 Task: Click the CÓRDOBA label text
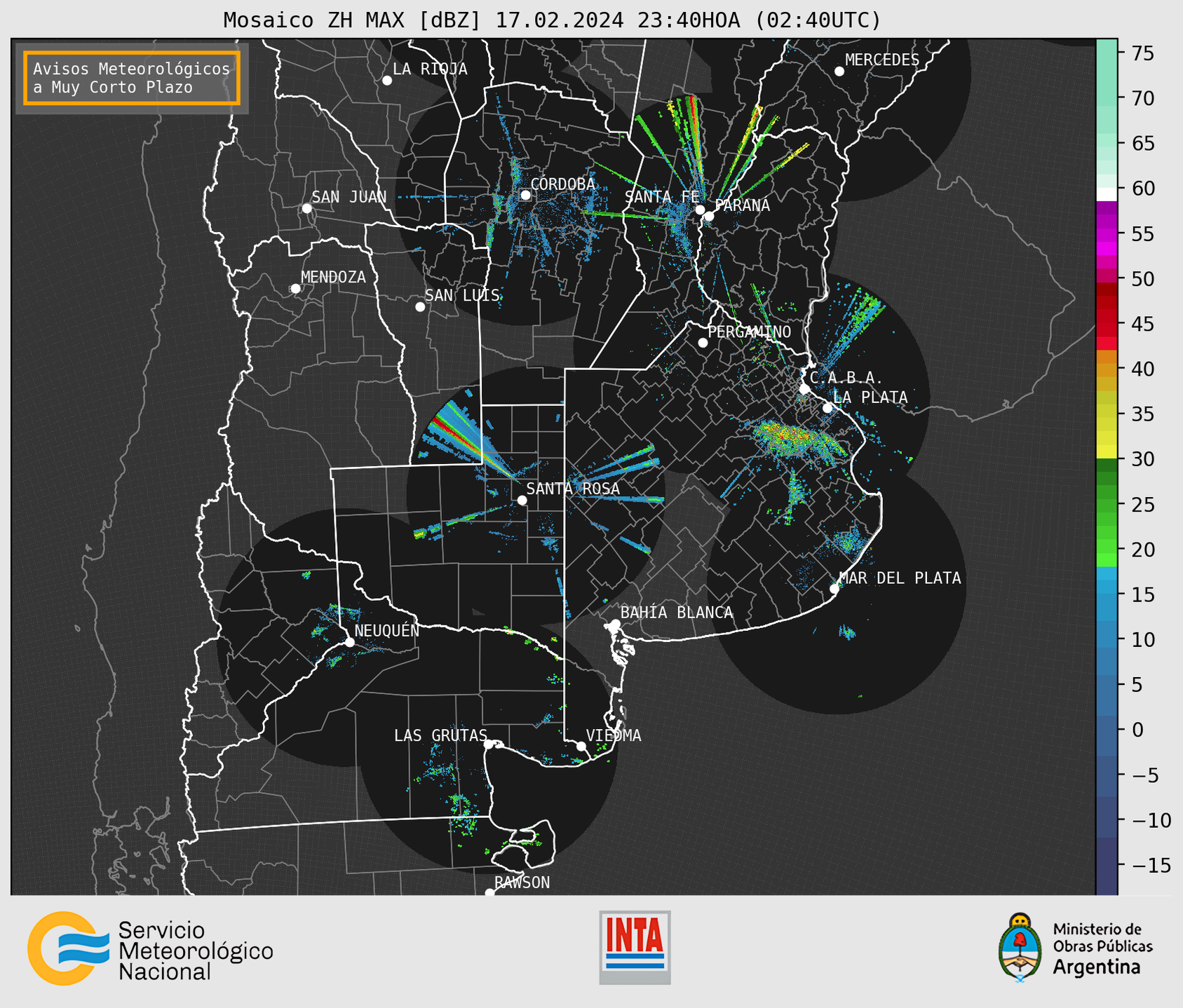pyautogui.click(x=562, y=184)
